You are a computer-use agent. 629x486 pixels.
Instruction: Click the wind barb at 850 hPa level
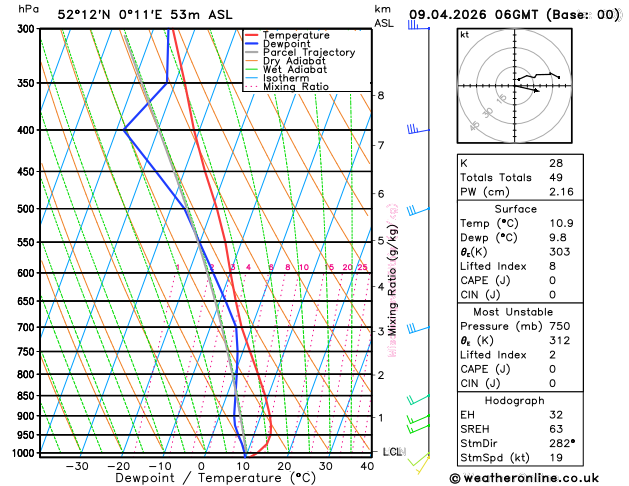(418, 399)
